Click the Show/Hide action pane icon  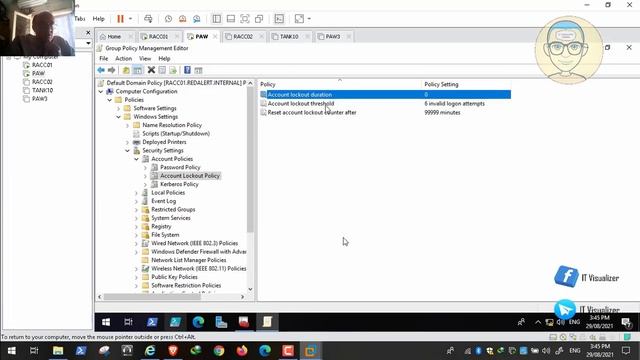point(198,70)
